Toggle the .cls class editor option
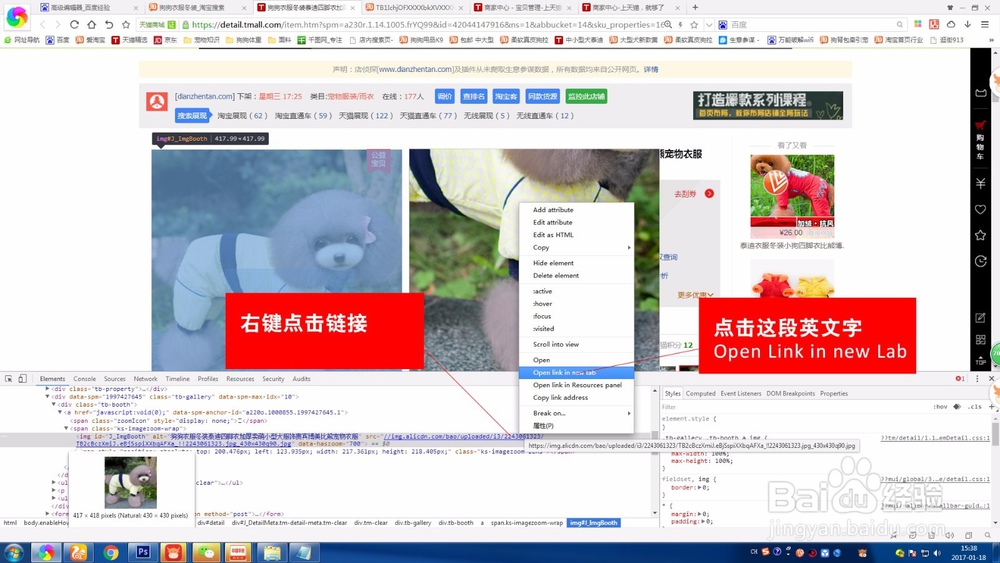Viewport: 1000px width, 563px height. point(974,407)
